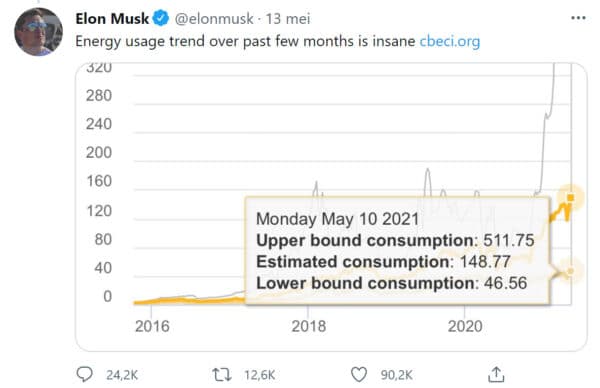Open the three-dot more options menu

(578, 18)
